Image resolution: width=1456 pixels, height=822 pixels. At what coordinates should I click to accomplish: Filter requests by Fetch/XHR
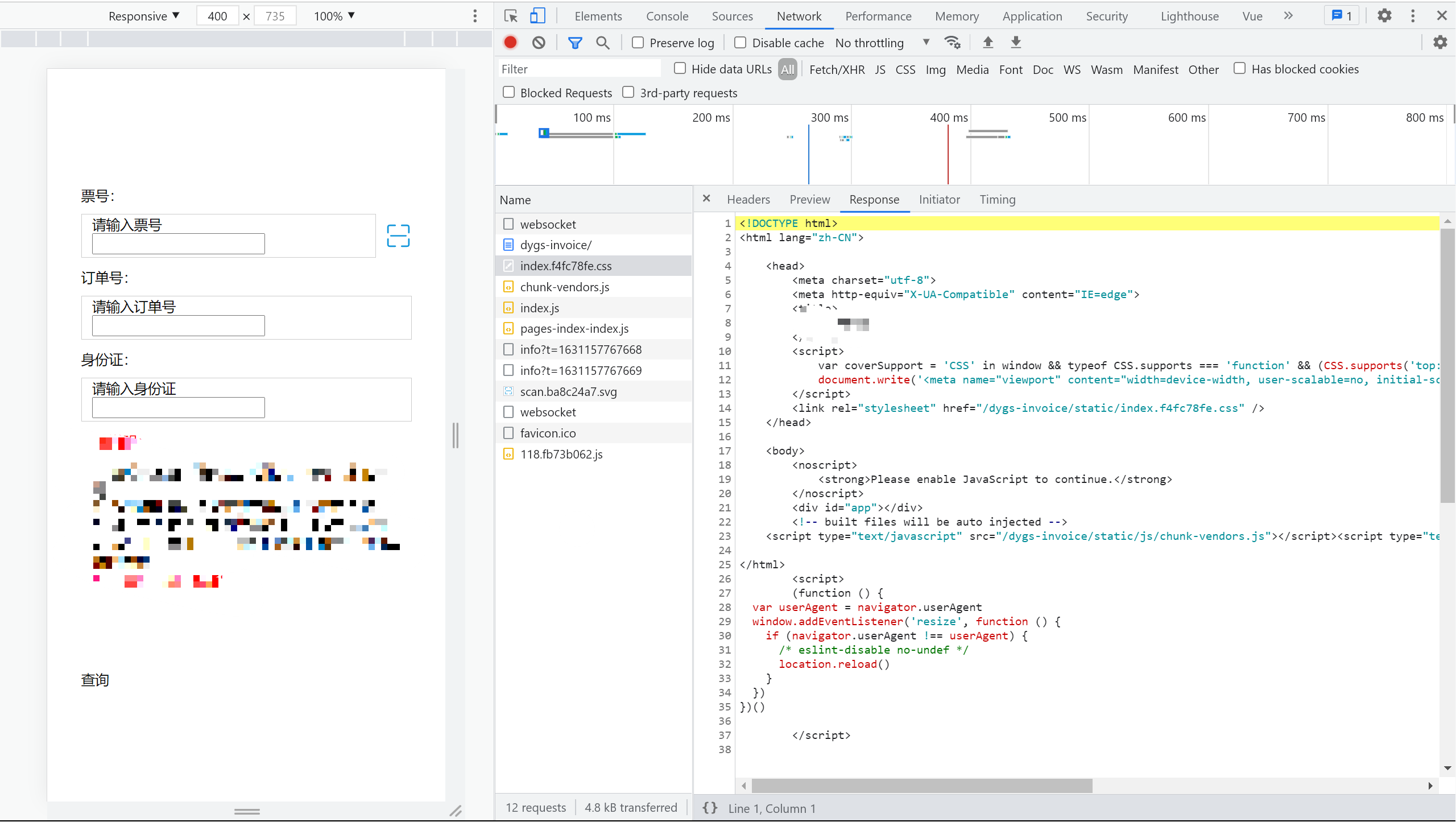coord(837,69)
